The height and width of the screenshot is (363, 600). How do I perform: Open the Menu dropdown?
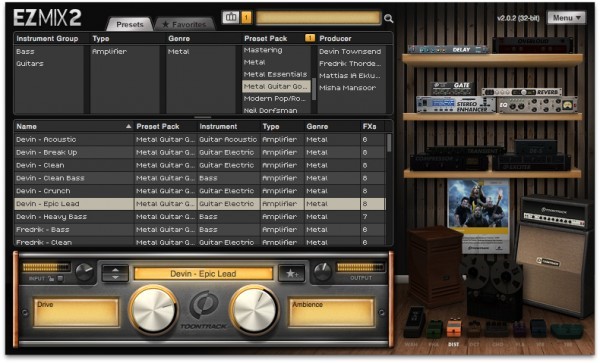(566, 18)
